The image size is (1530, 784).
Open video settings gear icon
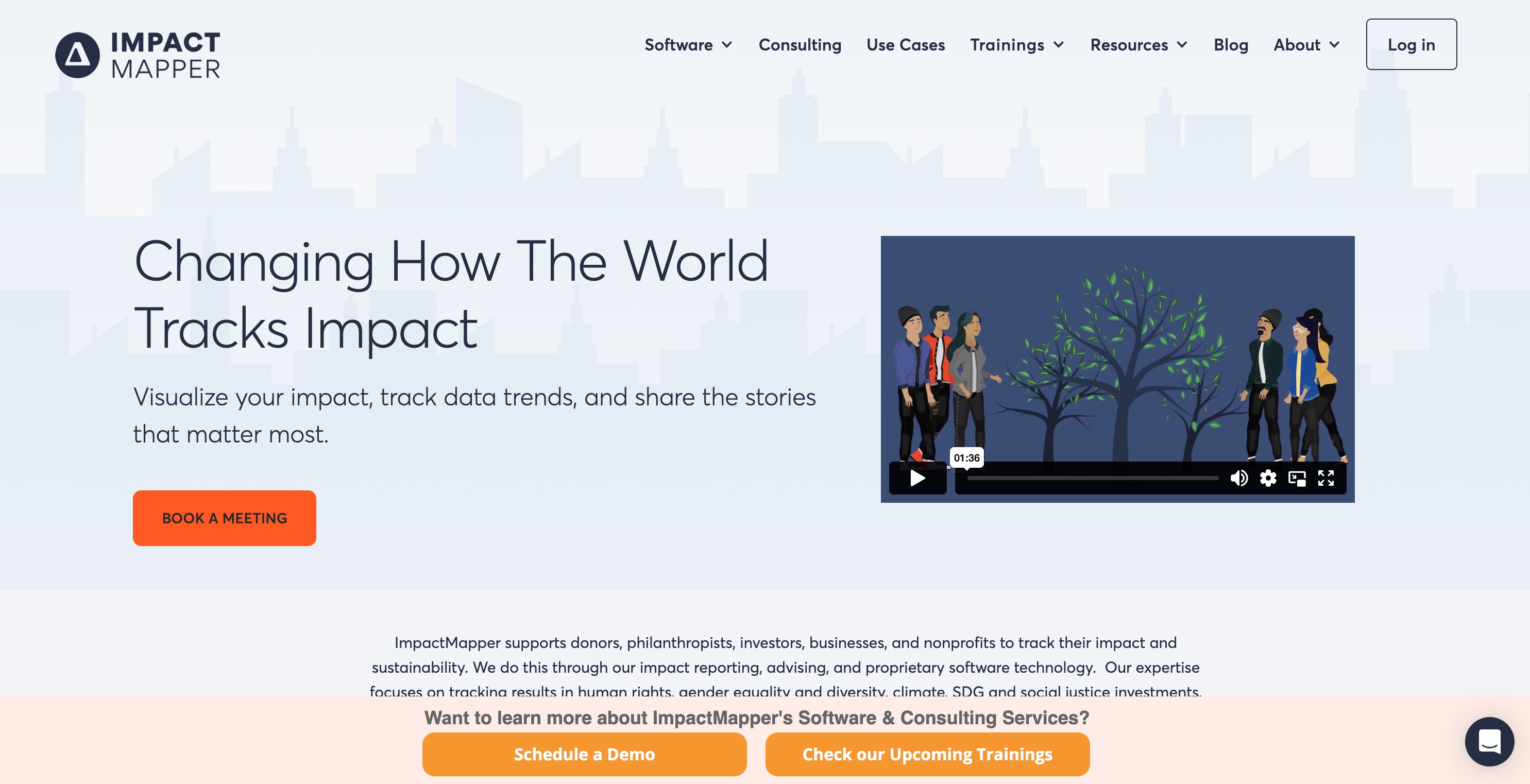click(x=1268, y=478)
